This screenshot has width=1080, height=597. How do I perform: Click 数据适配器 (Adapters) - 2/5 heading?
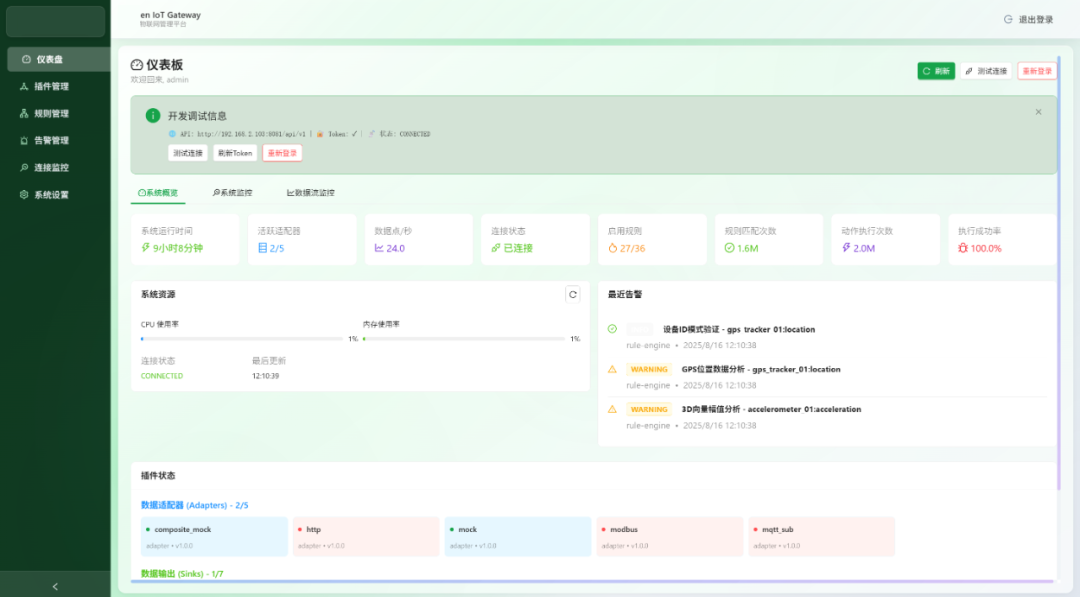194,505
